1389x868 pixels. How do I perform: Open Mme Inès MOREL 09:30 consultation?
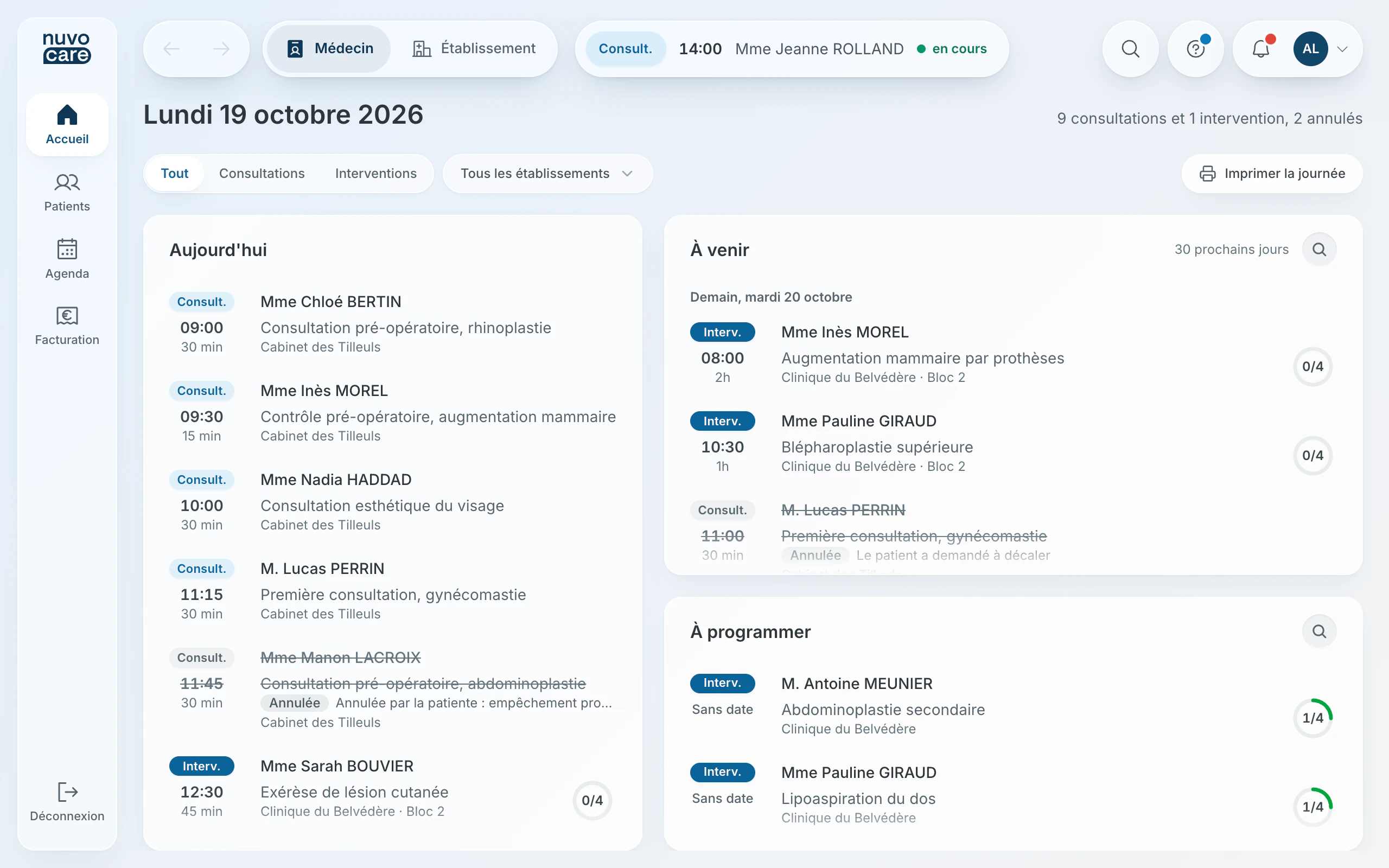393,413
